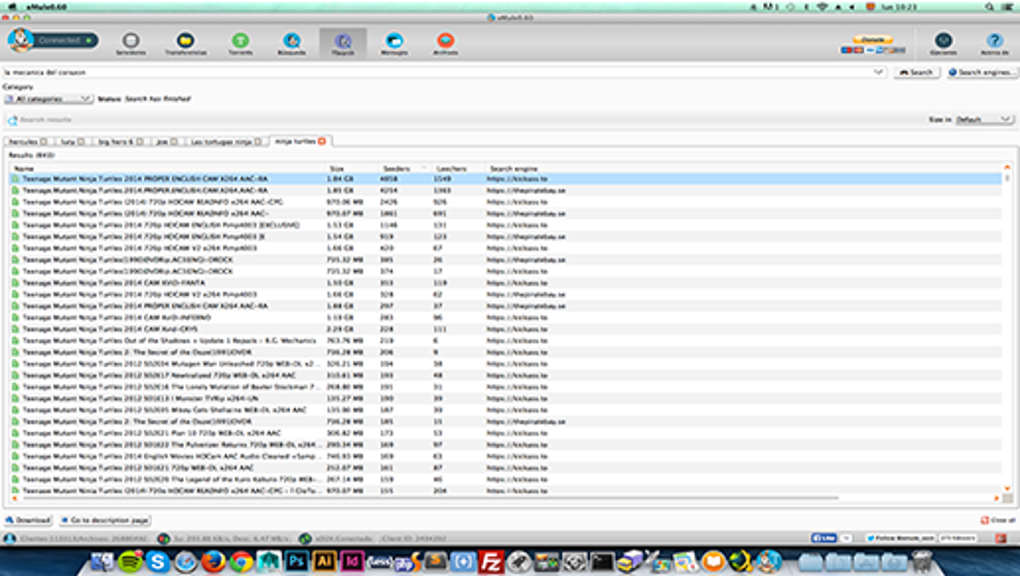Open the Search engines dialog
The height and width of the screenshot is (576, 1020).
coord(981,72)
